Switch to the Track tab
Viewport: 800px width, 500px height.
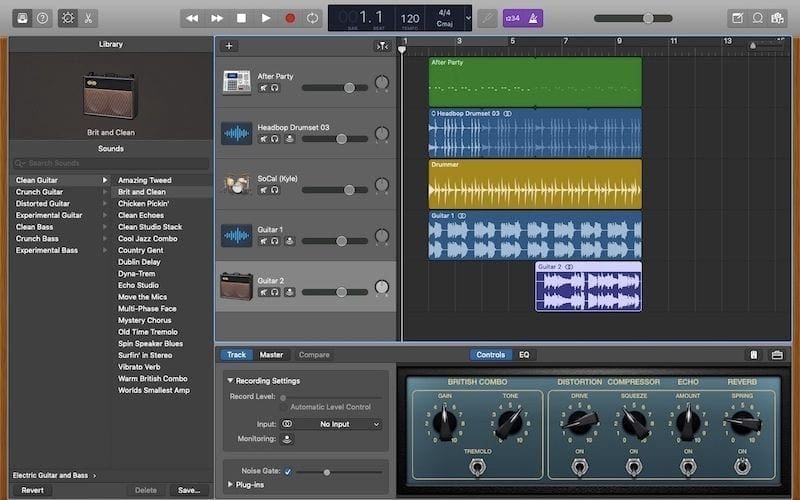point(236,355)
